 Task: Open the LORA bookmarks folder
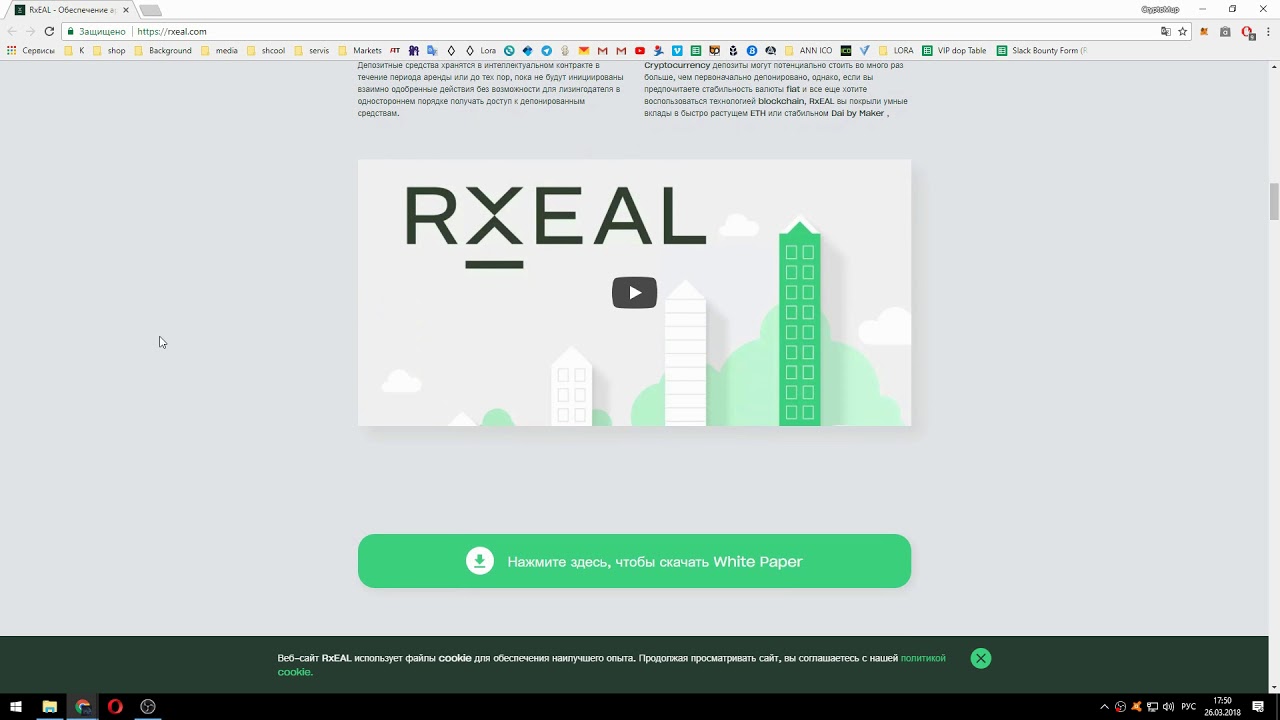click(896, 50)
